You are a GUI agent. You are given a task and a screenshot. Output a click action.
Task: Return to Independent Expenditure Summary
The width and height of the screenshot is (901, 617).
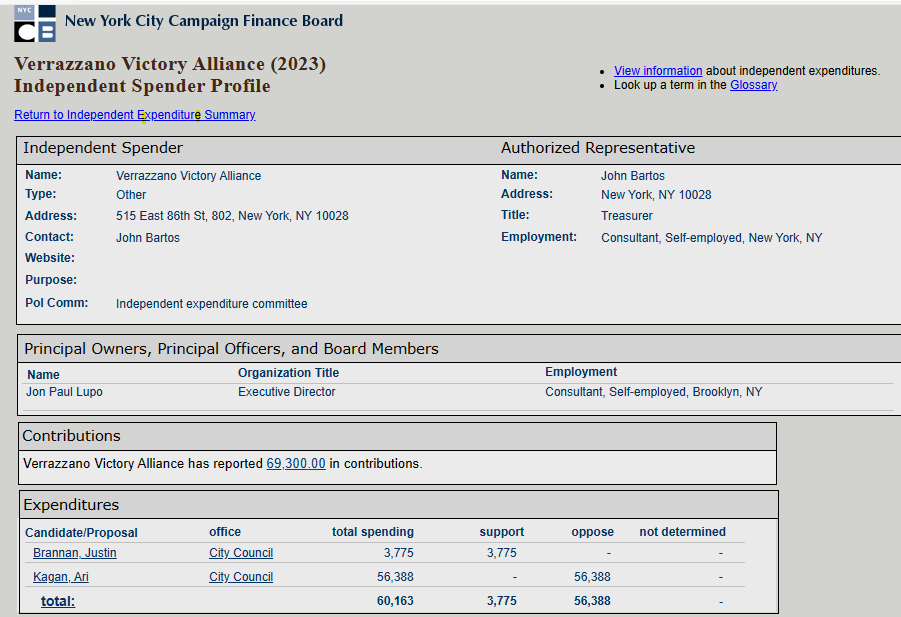[x=135, y=115]
